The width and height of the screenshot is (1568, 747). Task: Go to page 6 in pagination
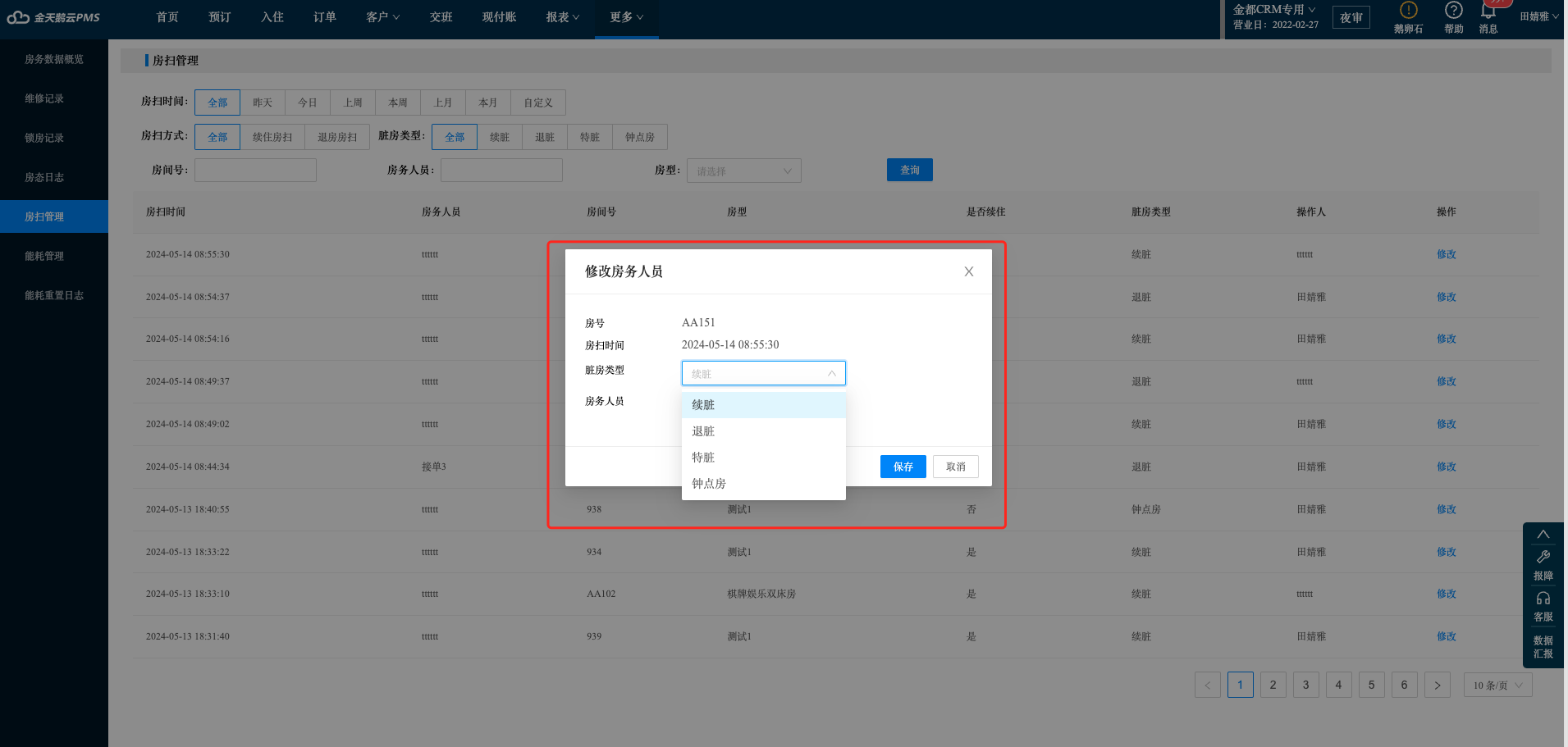click(1405, 685)
